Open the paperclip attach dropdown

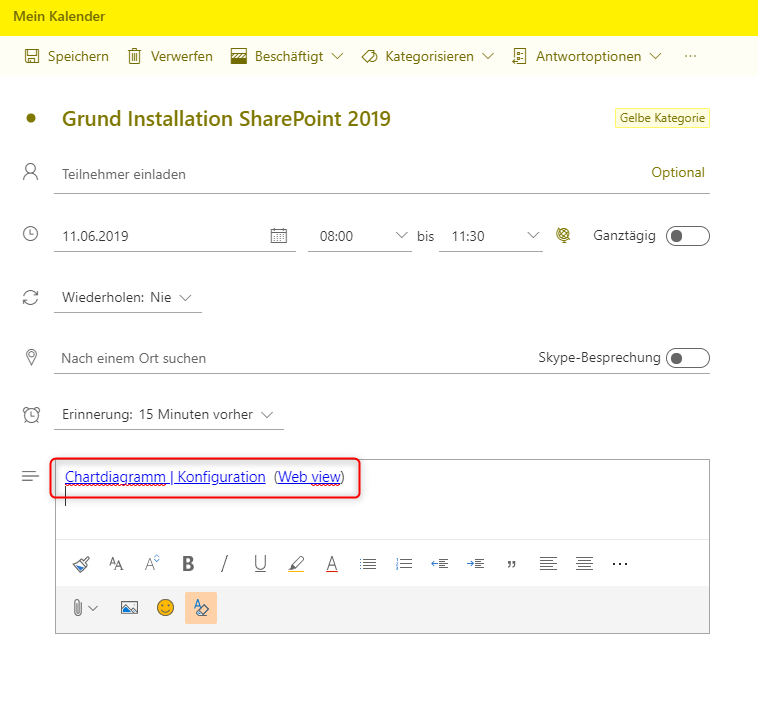tap(85, 608)
